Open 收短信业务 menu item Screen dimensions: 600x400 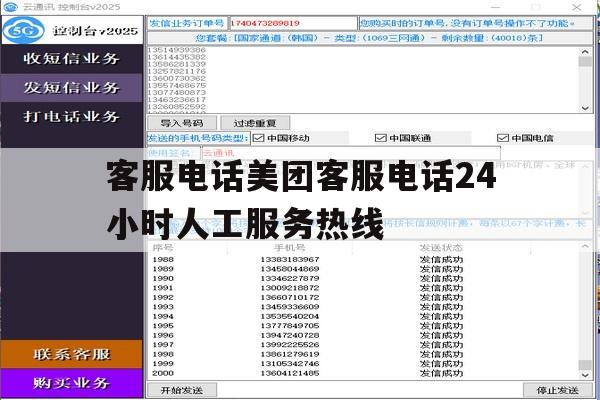point(72,59)
